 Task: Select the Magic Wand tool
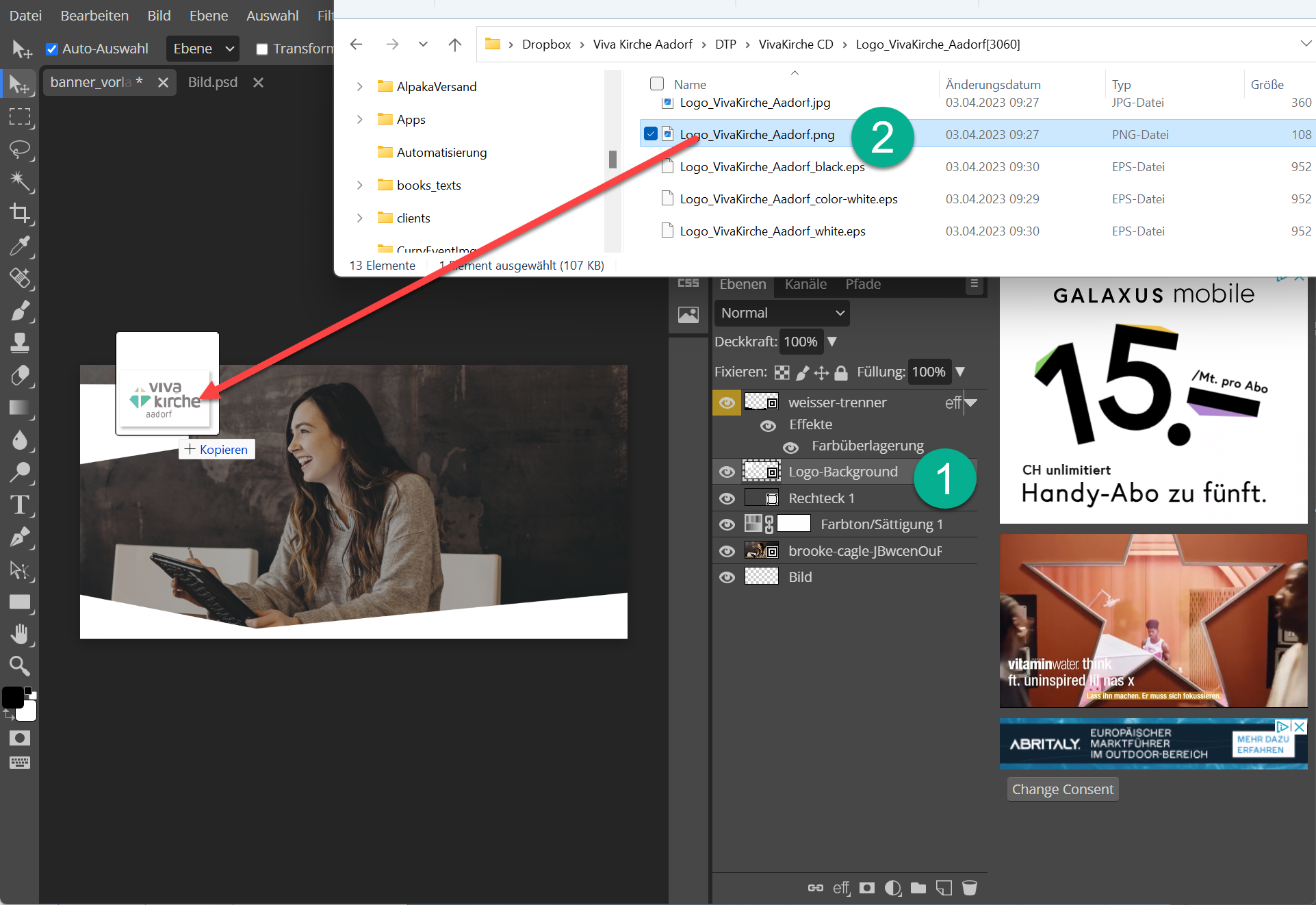pos(20,181)
